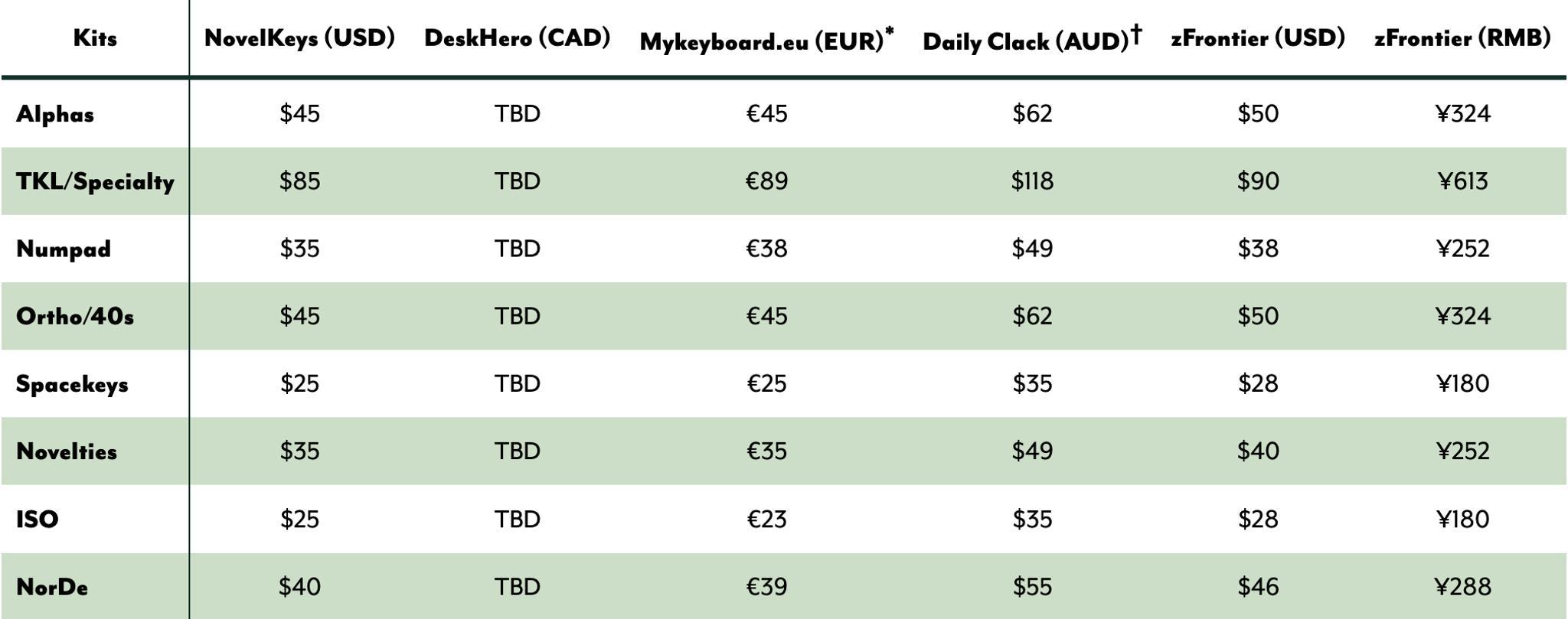The width and height of the screenshot is (1568, 619).
Task: Select the Spacekeys row label
Action: click(x=72, y=383)
